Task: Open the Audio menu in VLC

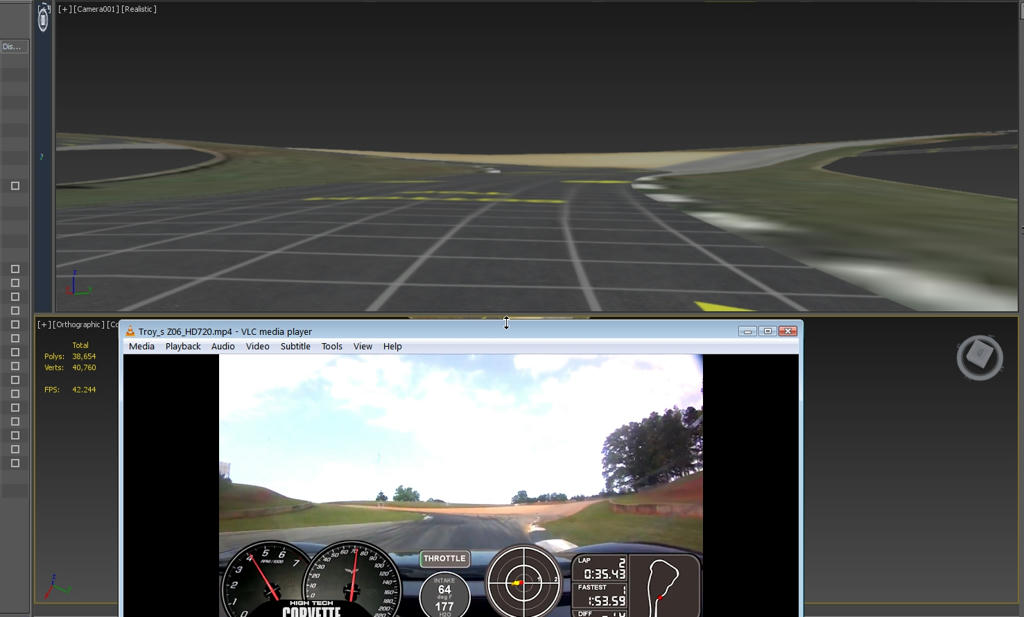Action: (x=223, y=347)
